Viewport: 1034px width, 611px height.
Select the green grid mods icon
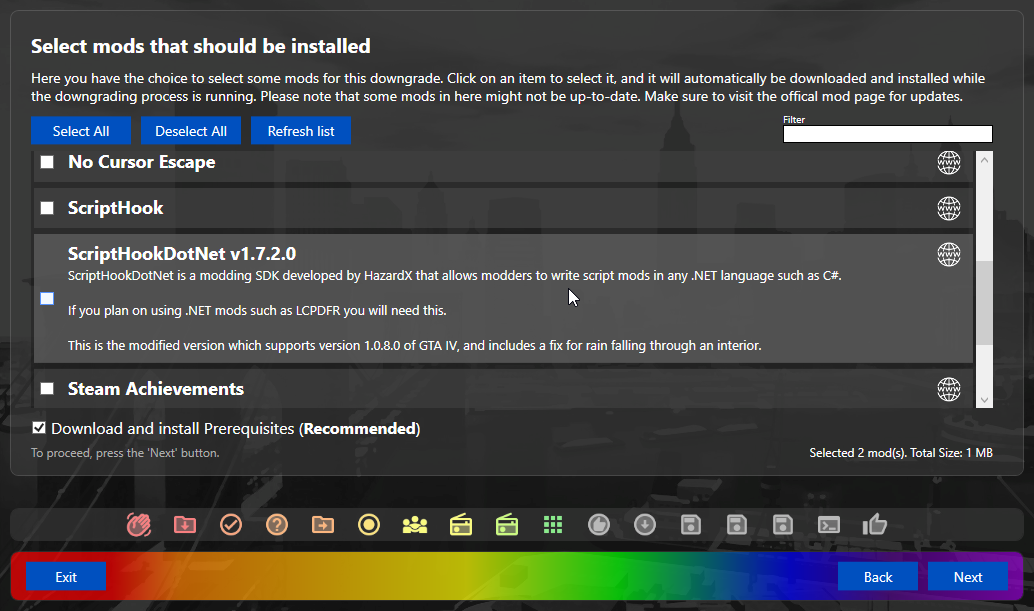pos(553,525)
